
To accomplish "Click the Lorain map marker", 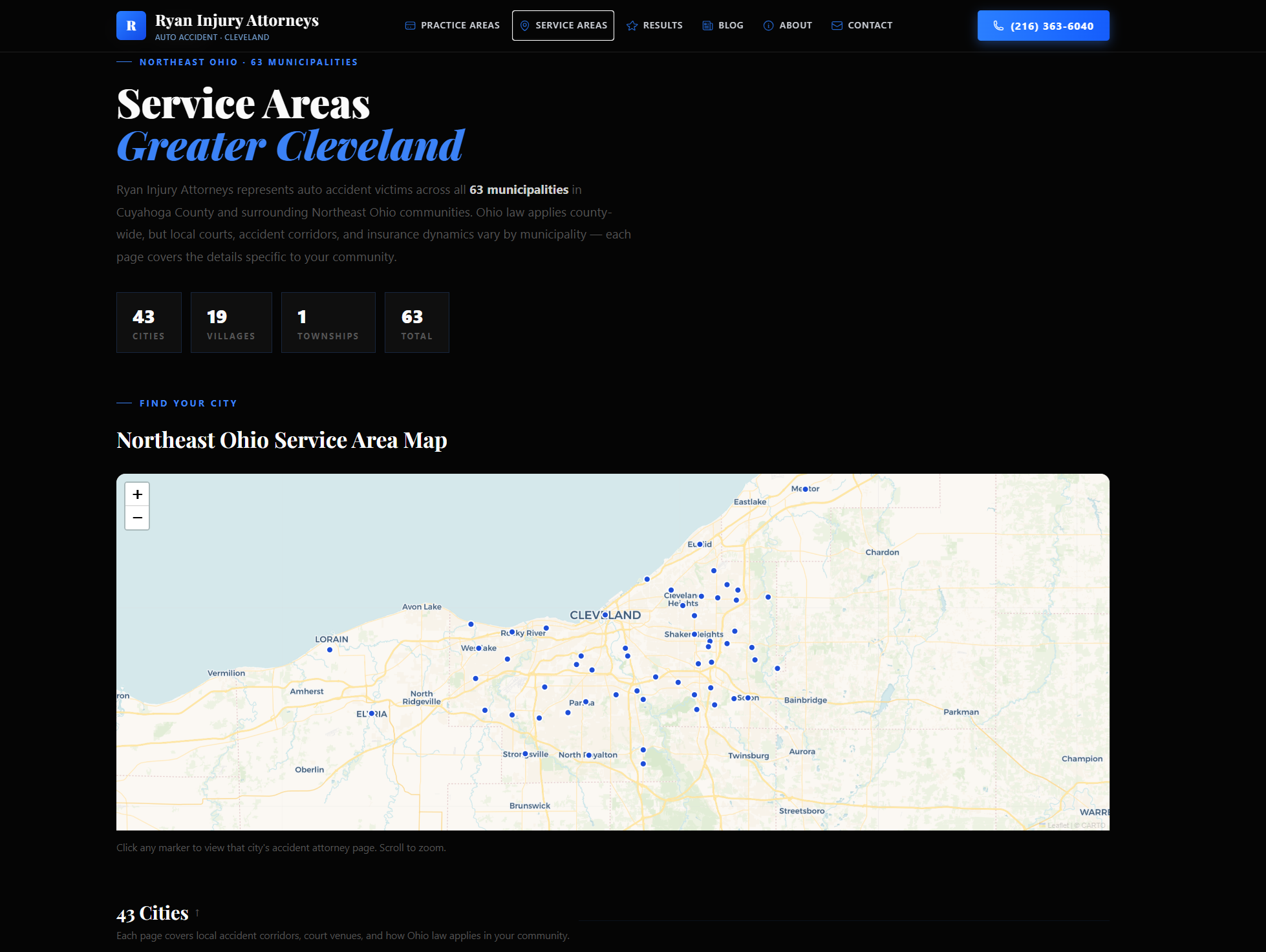I will click(330, 650).
